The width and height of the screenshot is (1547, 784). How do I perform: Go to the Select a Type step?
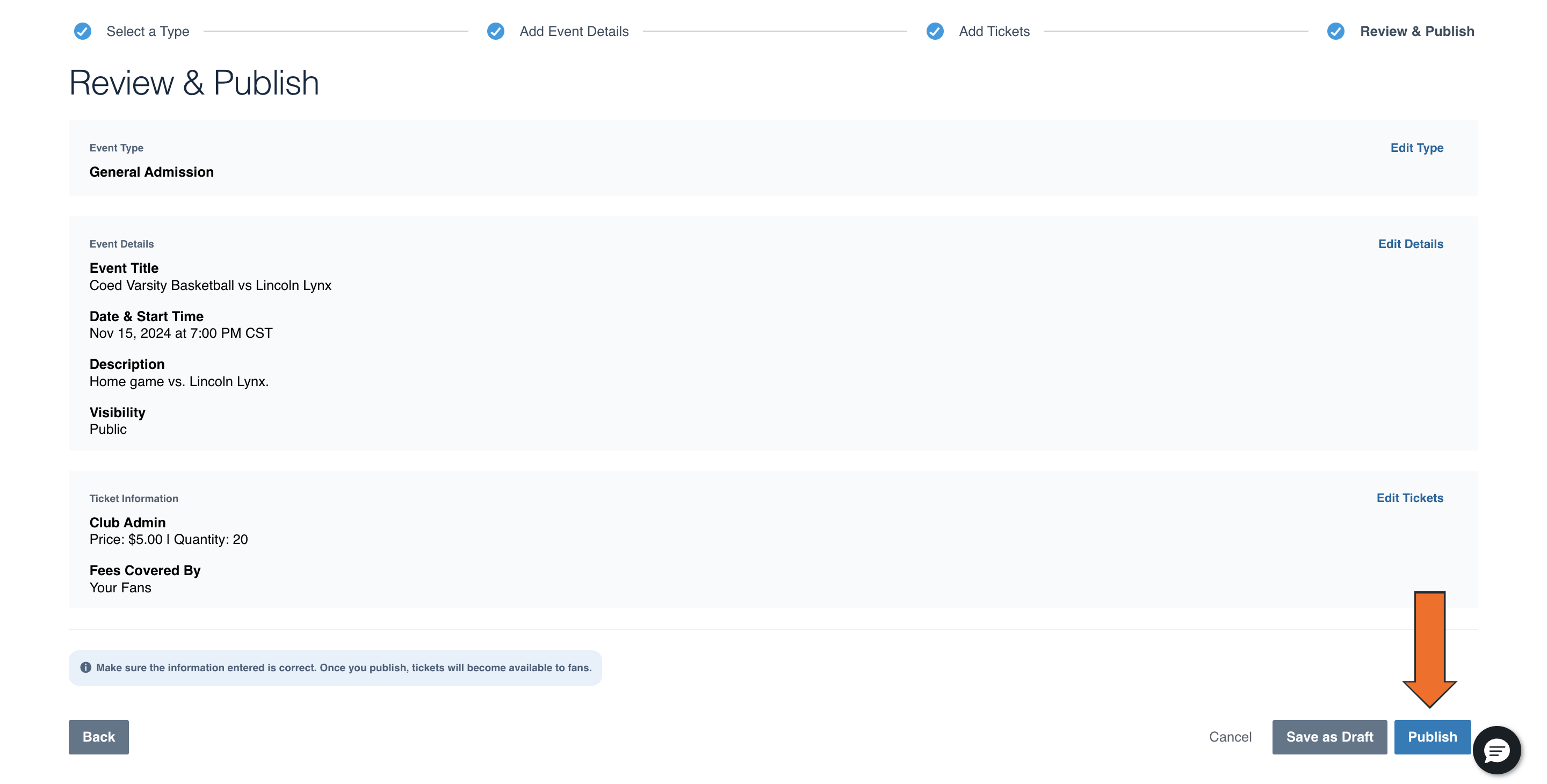point(148,31)
